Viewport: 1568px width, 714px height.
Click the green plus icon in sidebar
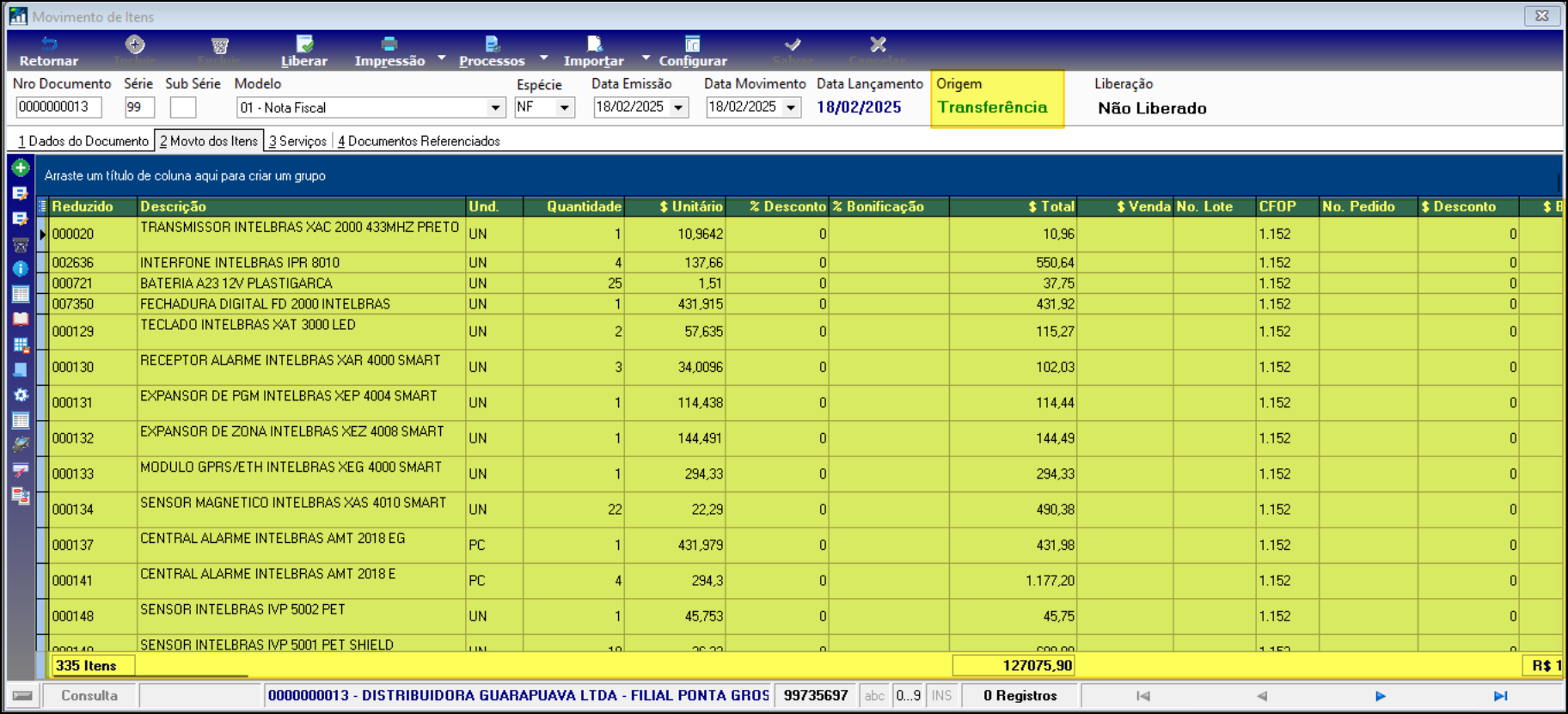(21, 168)
